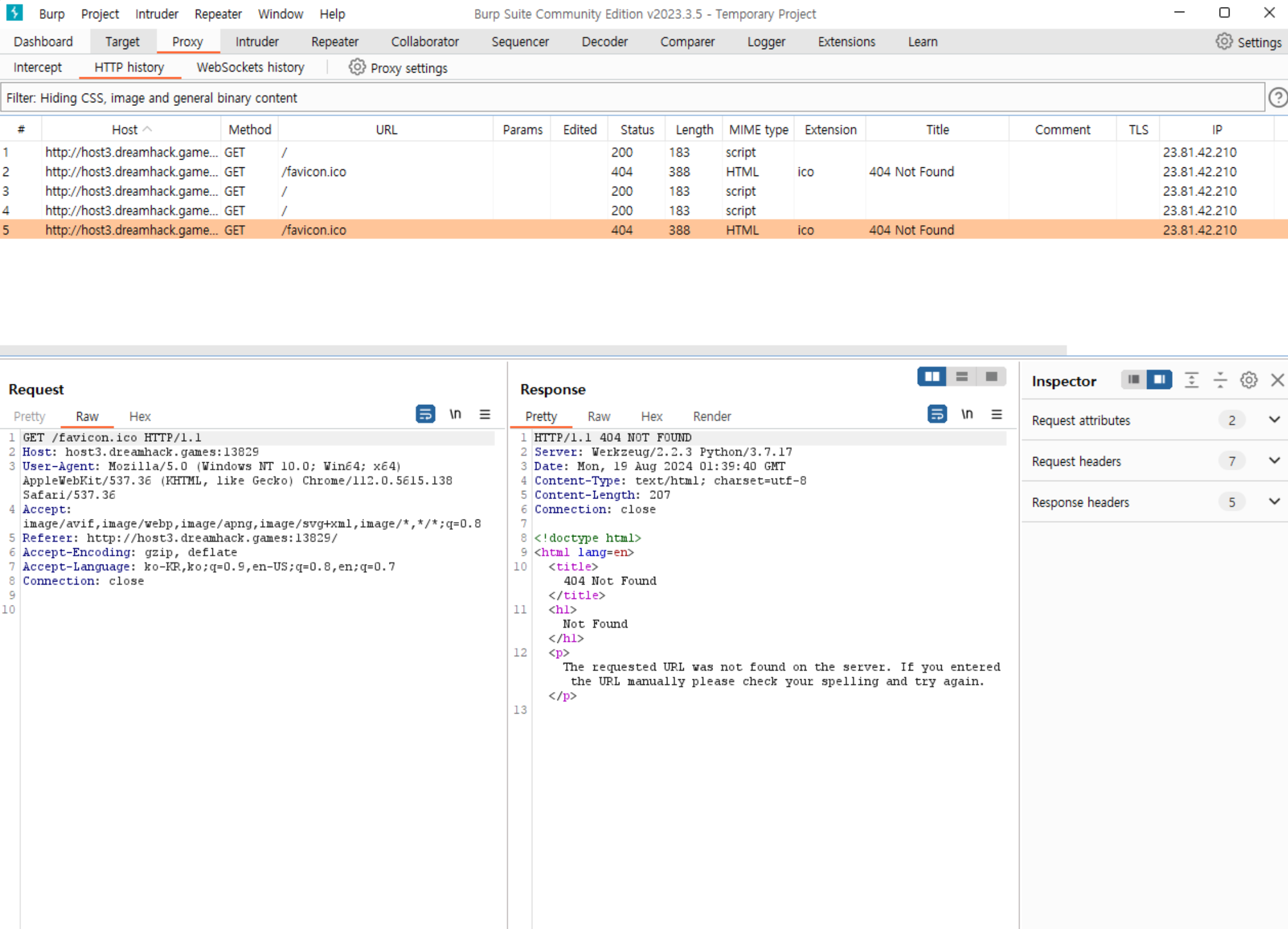Select history row 3 GET /
Screen dimensions: 1288x929
coord(643,191)
